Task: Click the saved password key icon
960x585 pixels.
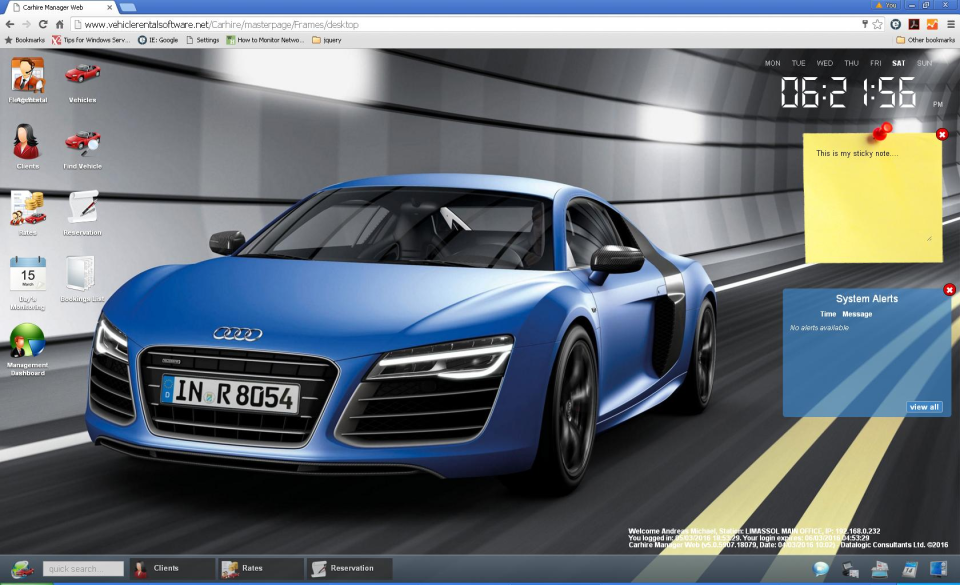Action: (864, 24)
